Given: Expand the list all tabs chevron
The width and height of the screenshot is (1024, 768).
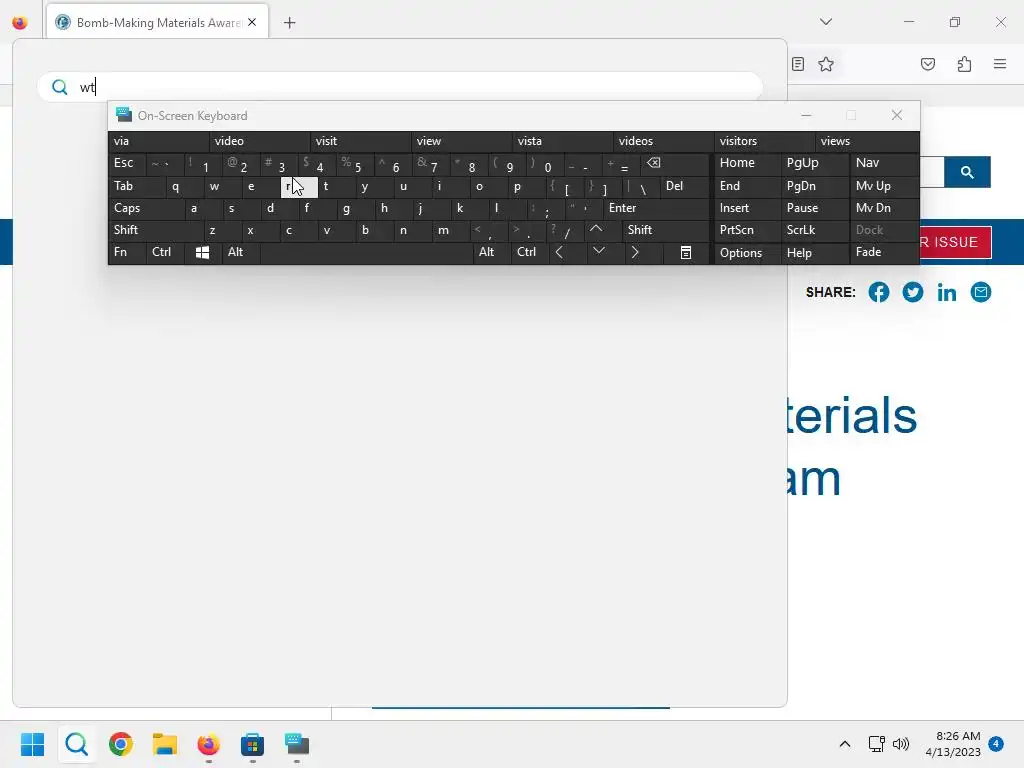Looking at the screenshot, I should point(826,22).
